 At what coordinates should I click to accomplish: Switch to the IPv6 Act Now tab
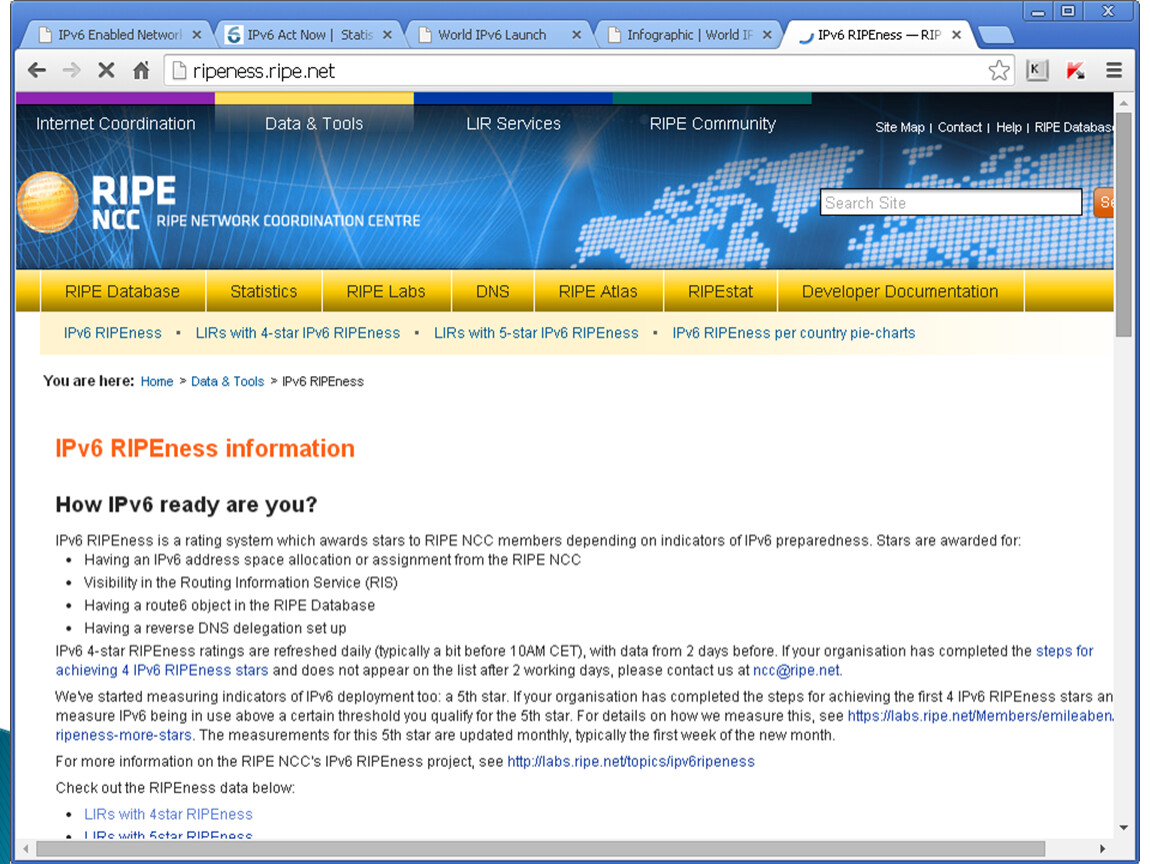[298, 35]
